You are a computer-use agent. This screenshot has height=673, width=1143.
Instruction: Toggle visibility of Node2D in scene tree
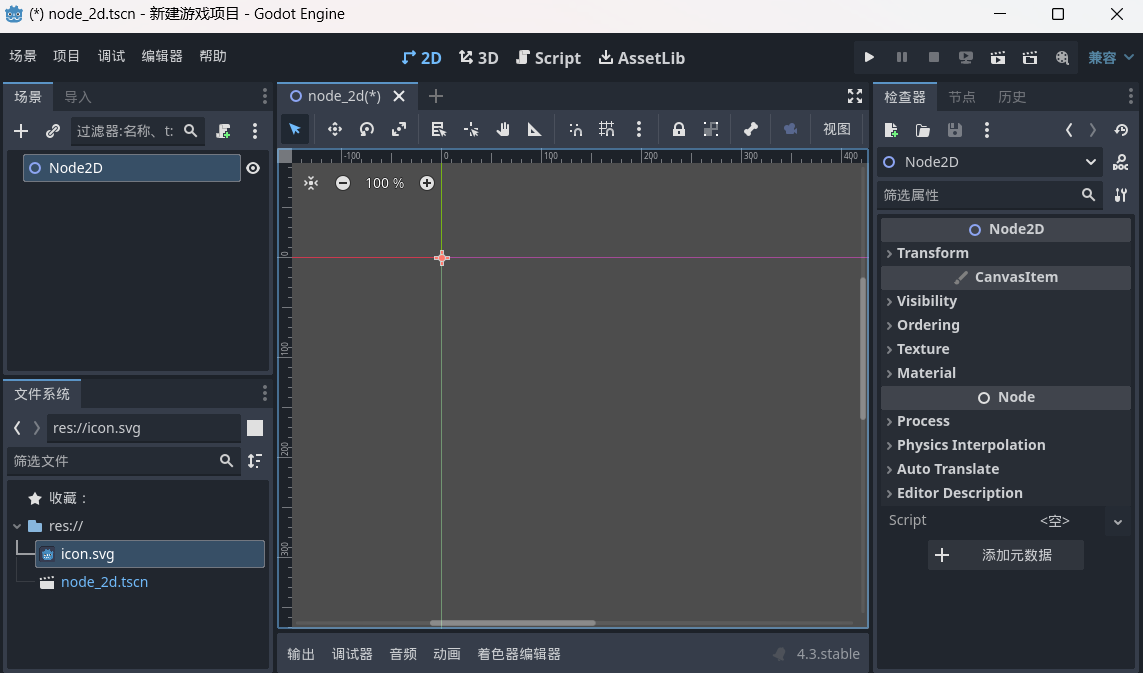253,168
